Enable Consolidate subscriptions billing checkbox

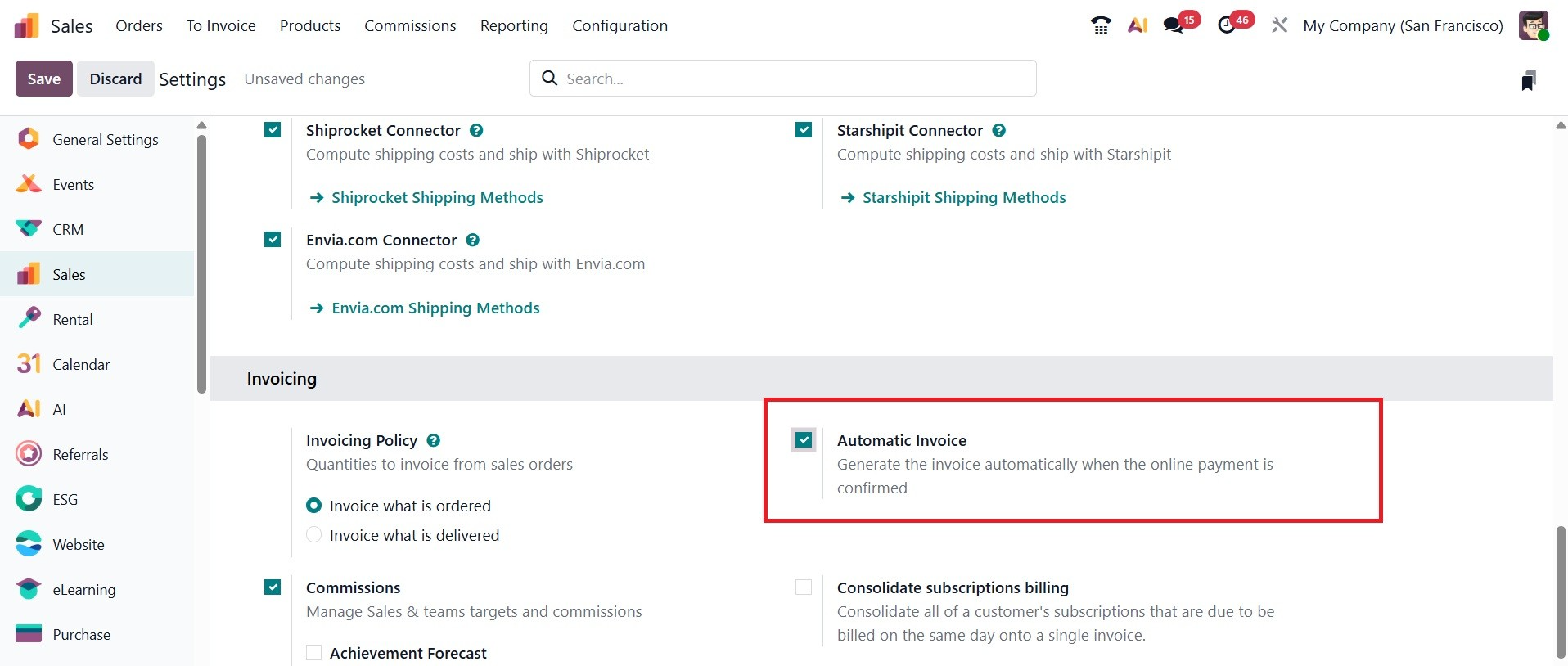coord(804,587)
